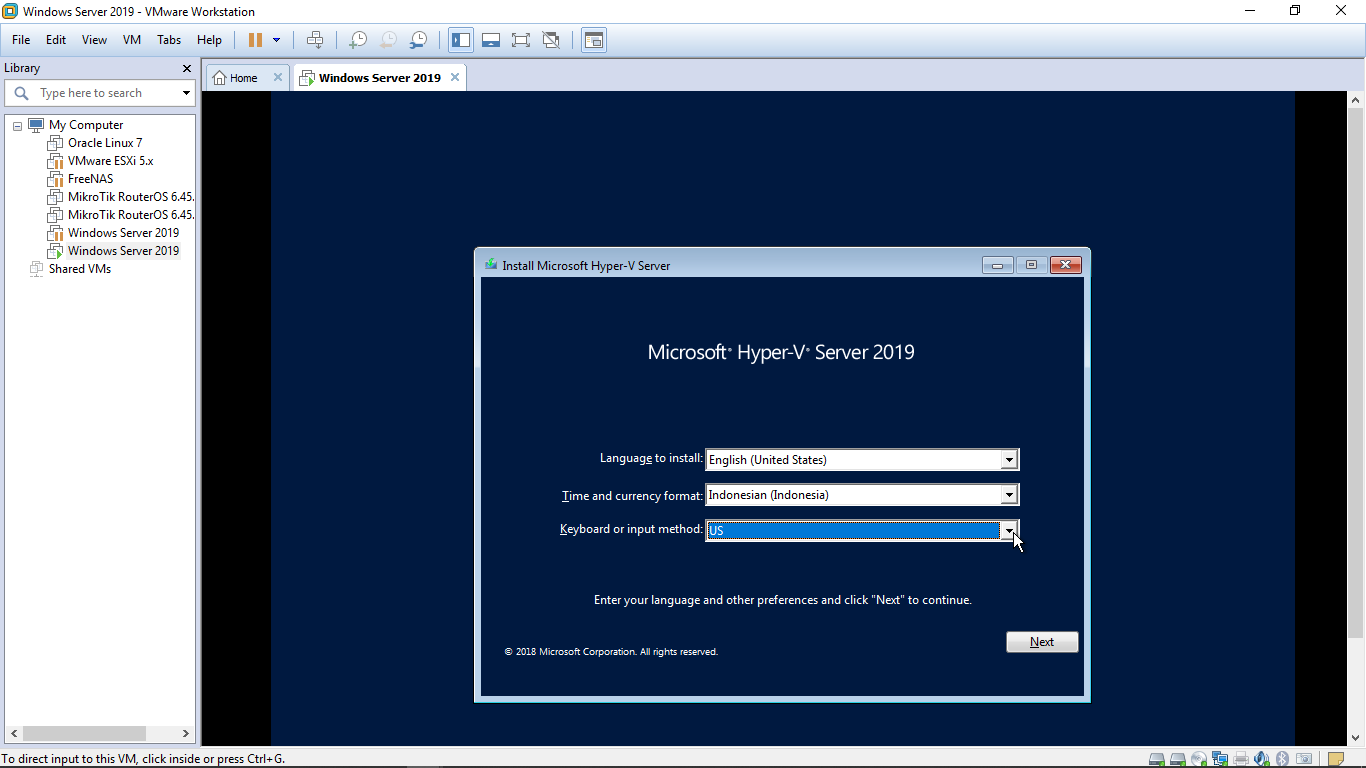Send Ctrl+Alt+Del to the virtual machine
This screenshot has height=768, width=1366.
pyautogui.click(x=315, y=40)
